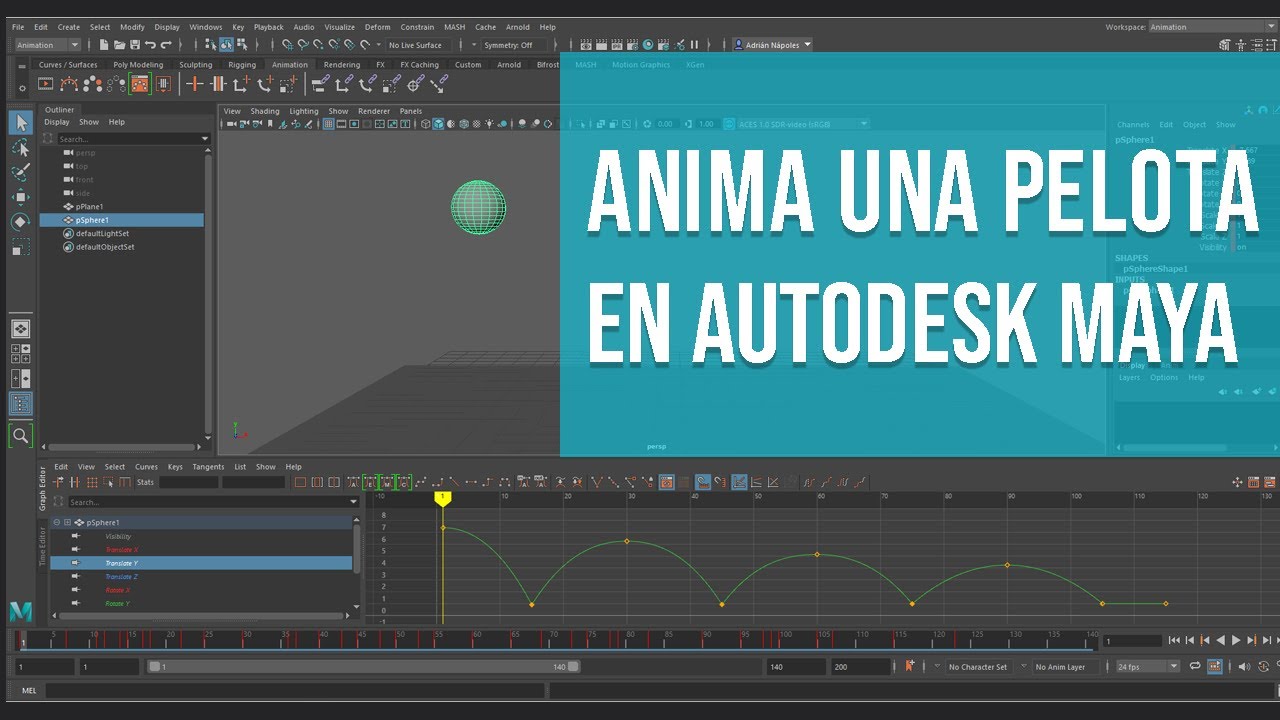Image resolution: width=1280 pixels, height=720 pixels.
Task: Click the Save Scene icon
Action: point(135,45)
